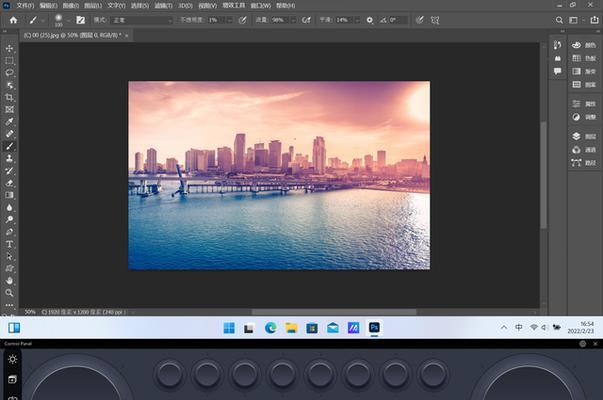Click the opacity value field
603x400 pixels.
click(x=217, y=20)
